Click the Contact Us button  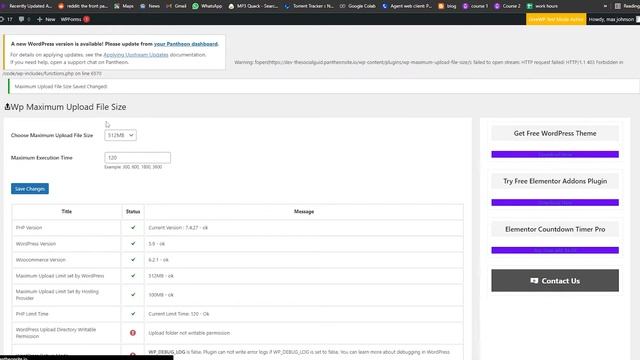(x=555, y=280)
